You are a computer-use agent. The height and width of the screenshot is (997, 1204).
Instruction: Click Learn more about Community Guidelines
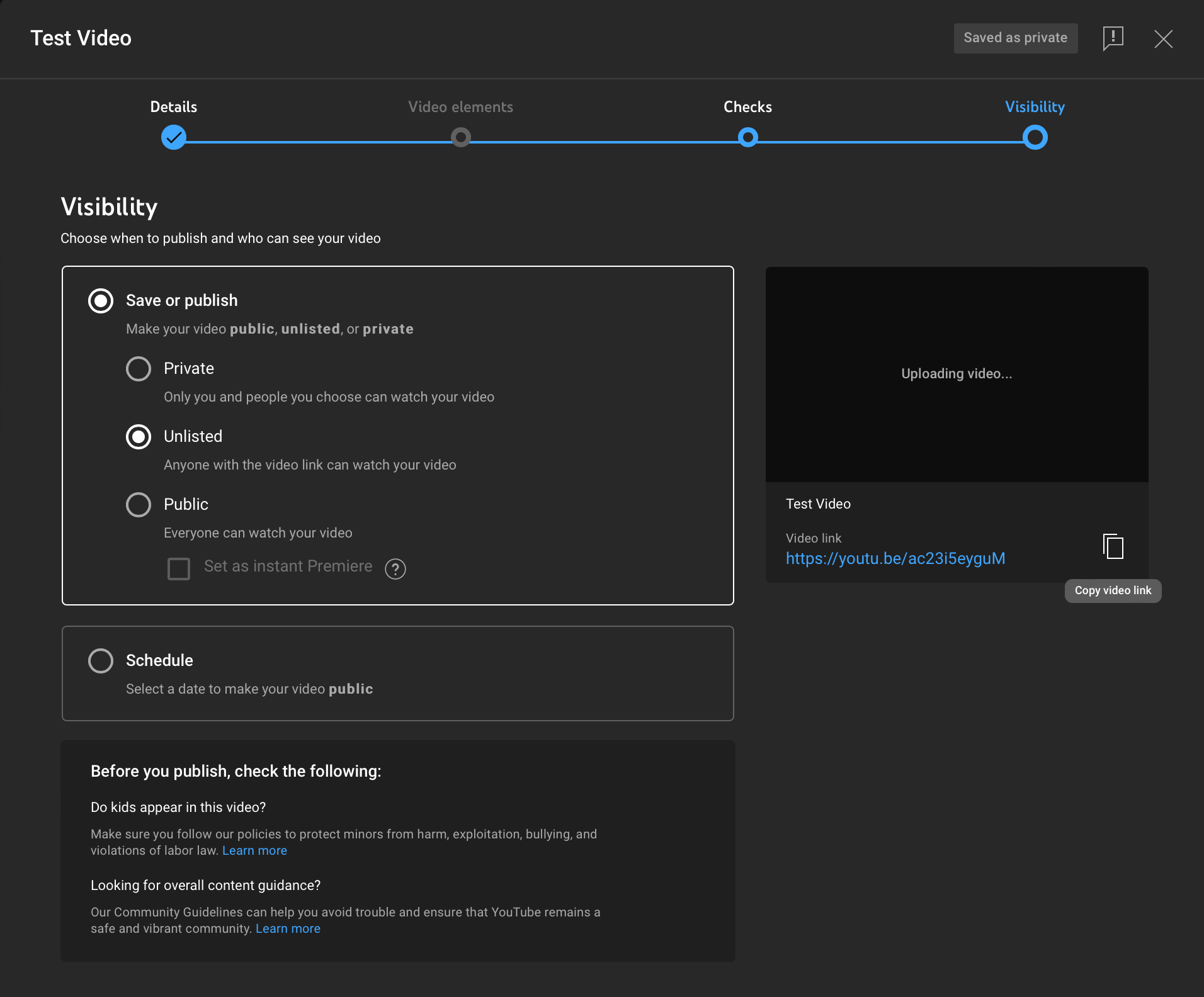tap(288, 928)
